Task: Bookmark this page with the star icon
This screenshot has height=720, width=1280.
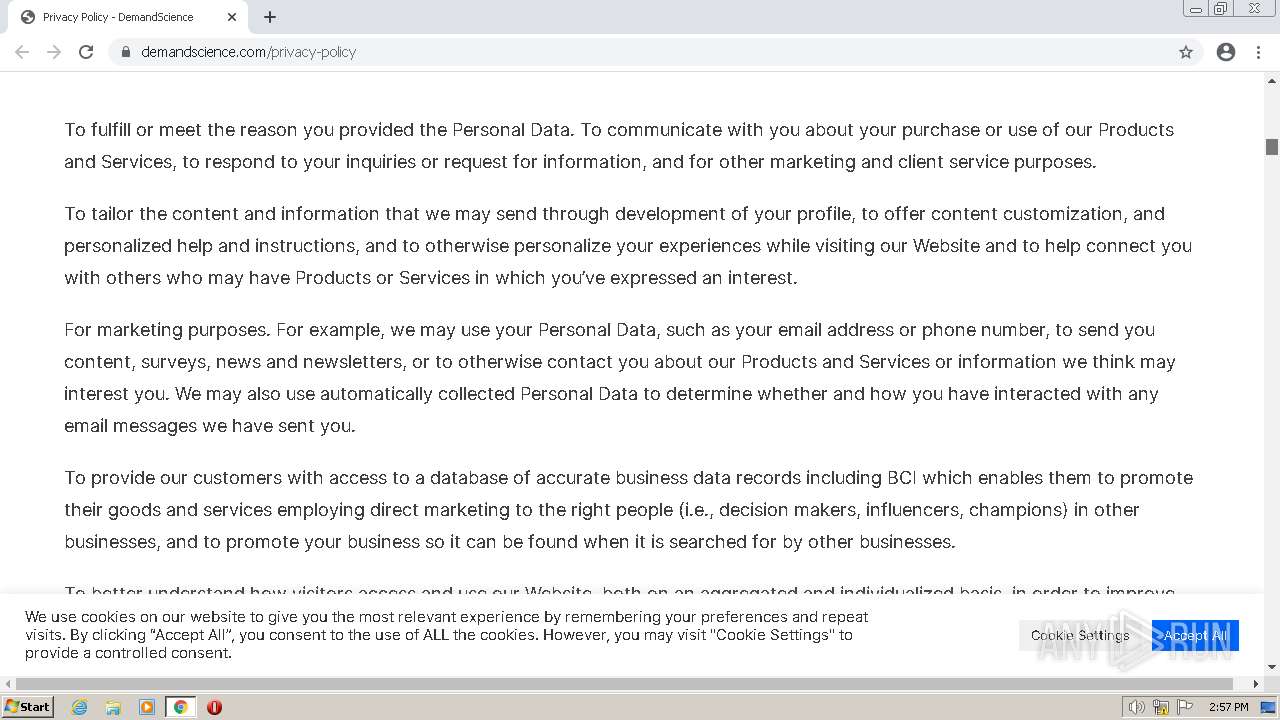Action: tap(1186, 52)
